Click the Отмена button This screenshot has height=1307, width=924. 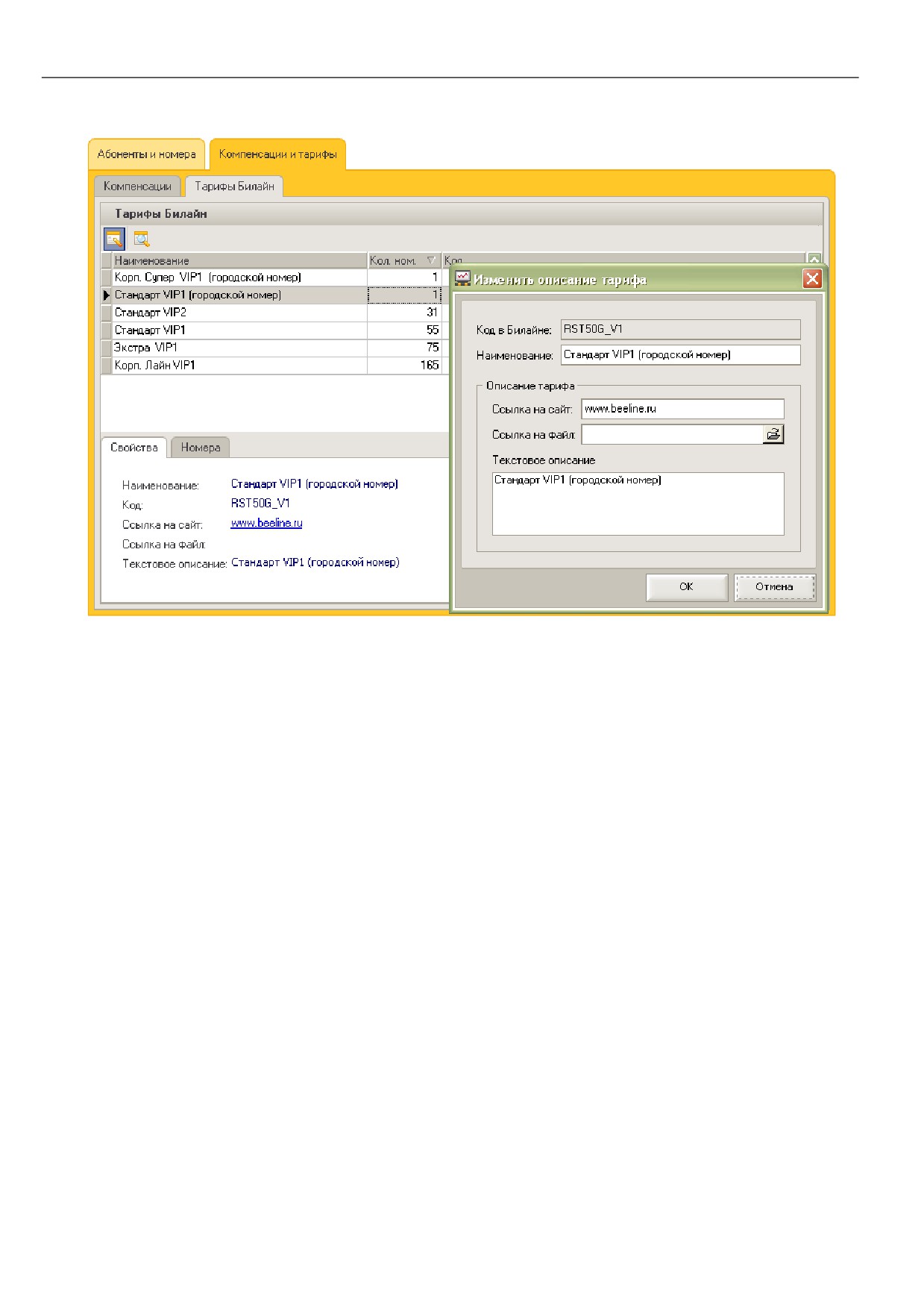(x=774, y=587)
